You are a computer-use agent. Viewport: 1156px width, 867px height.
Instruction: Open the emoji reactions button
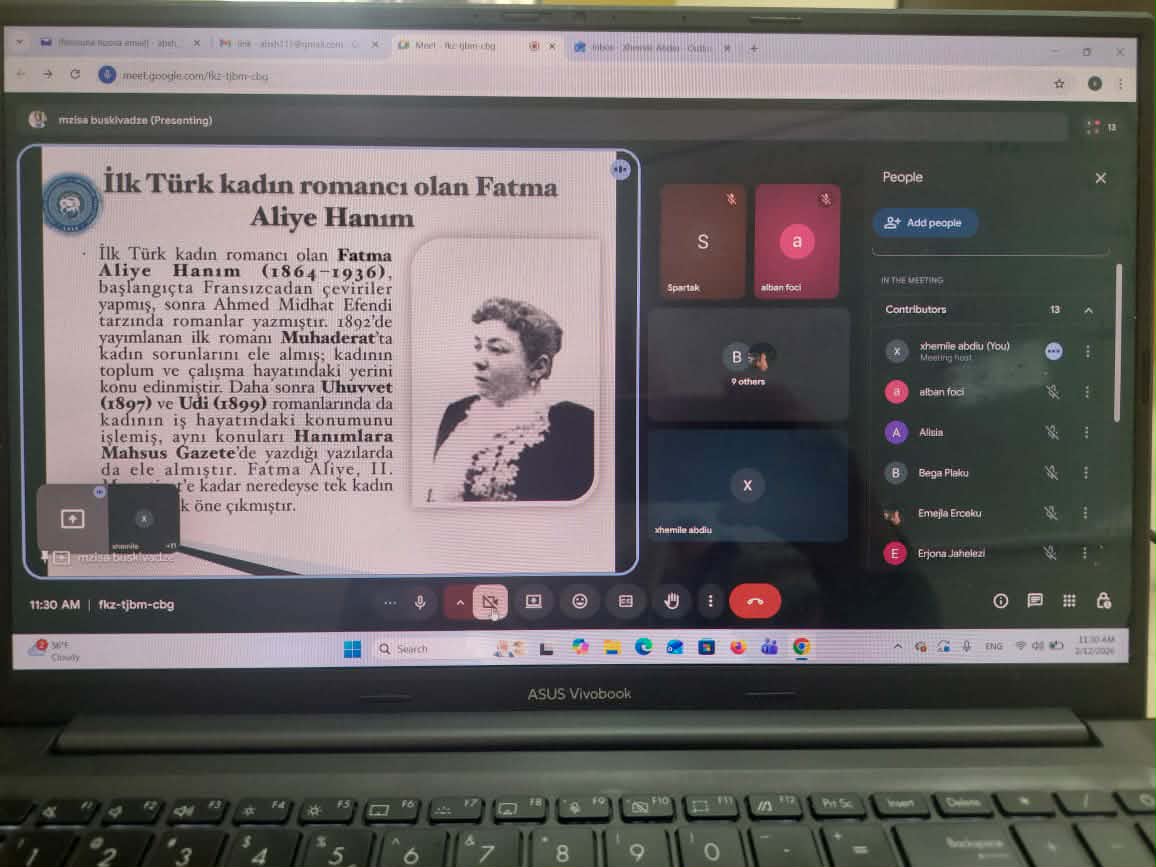pyautogui.click(x=579, y=601)
